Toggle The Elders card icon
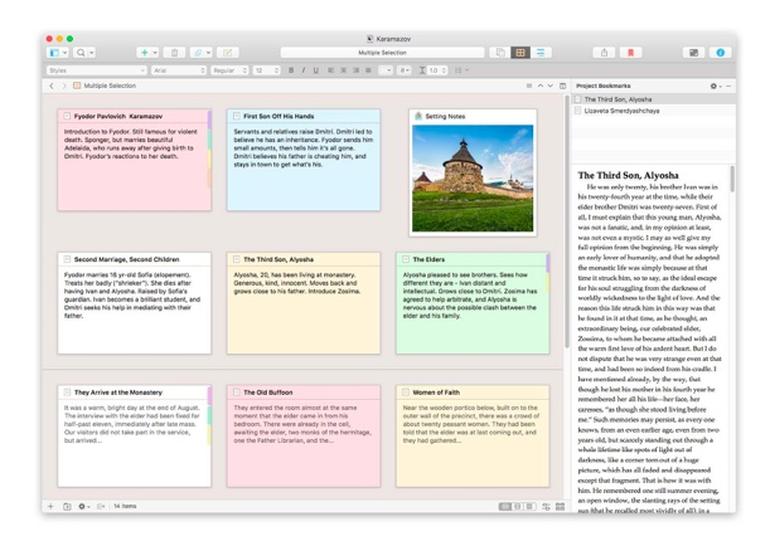This screenshot has width=770, height=546. 406,259
